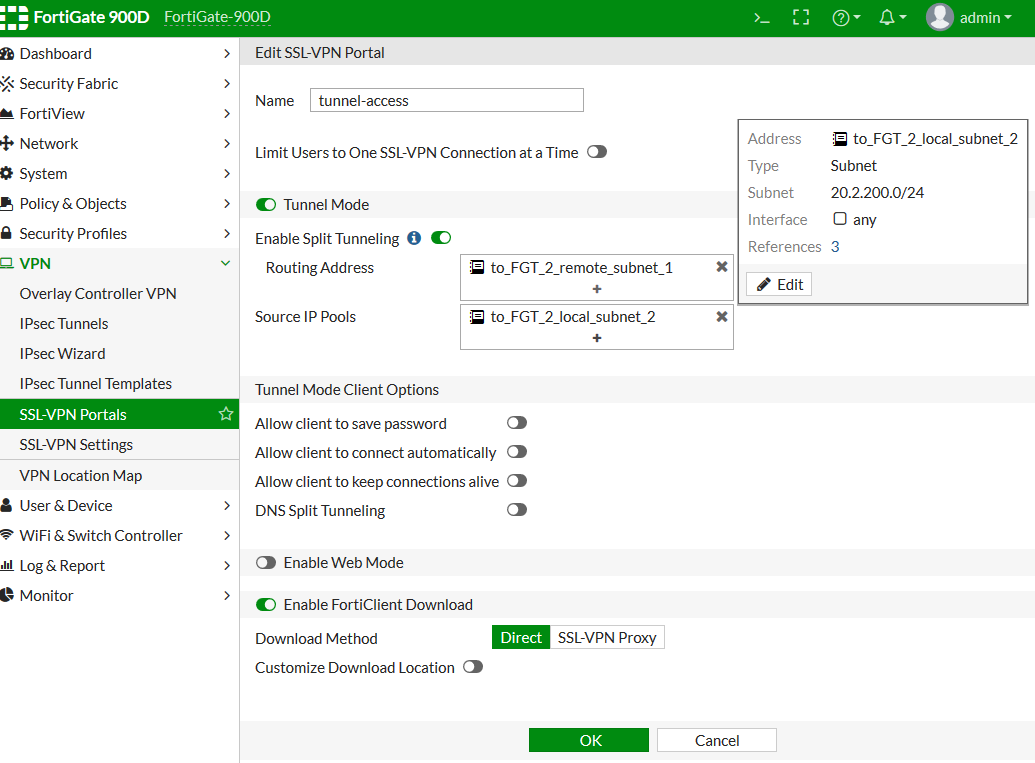Add a new Routing Address entry
The image size is (1035, 763).
597,289
